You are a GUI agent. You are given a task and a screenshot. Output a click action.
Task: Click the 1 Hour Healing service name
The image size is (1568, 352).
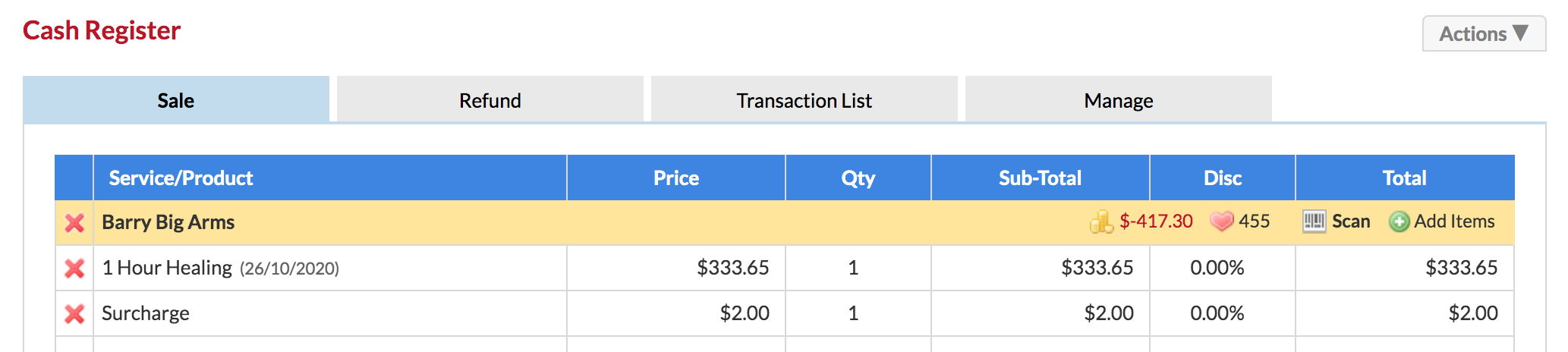pos(167,268)
